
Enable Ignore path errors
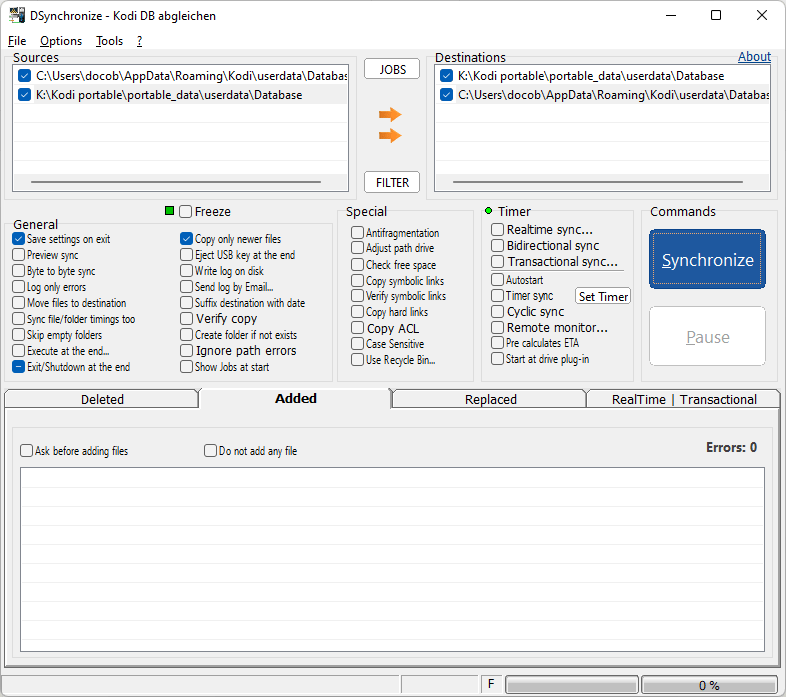[x=186, y=351]
